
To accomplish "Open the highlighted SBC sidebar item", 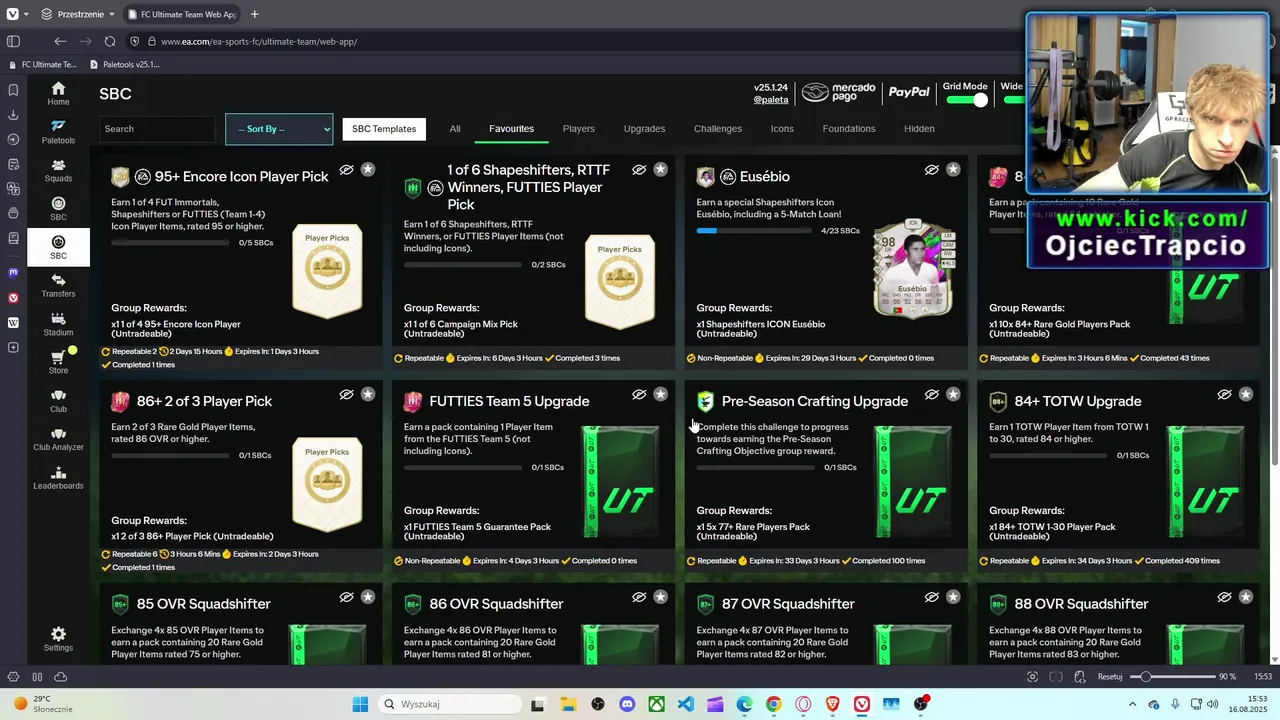I will tap(58, 247).
